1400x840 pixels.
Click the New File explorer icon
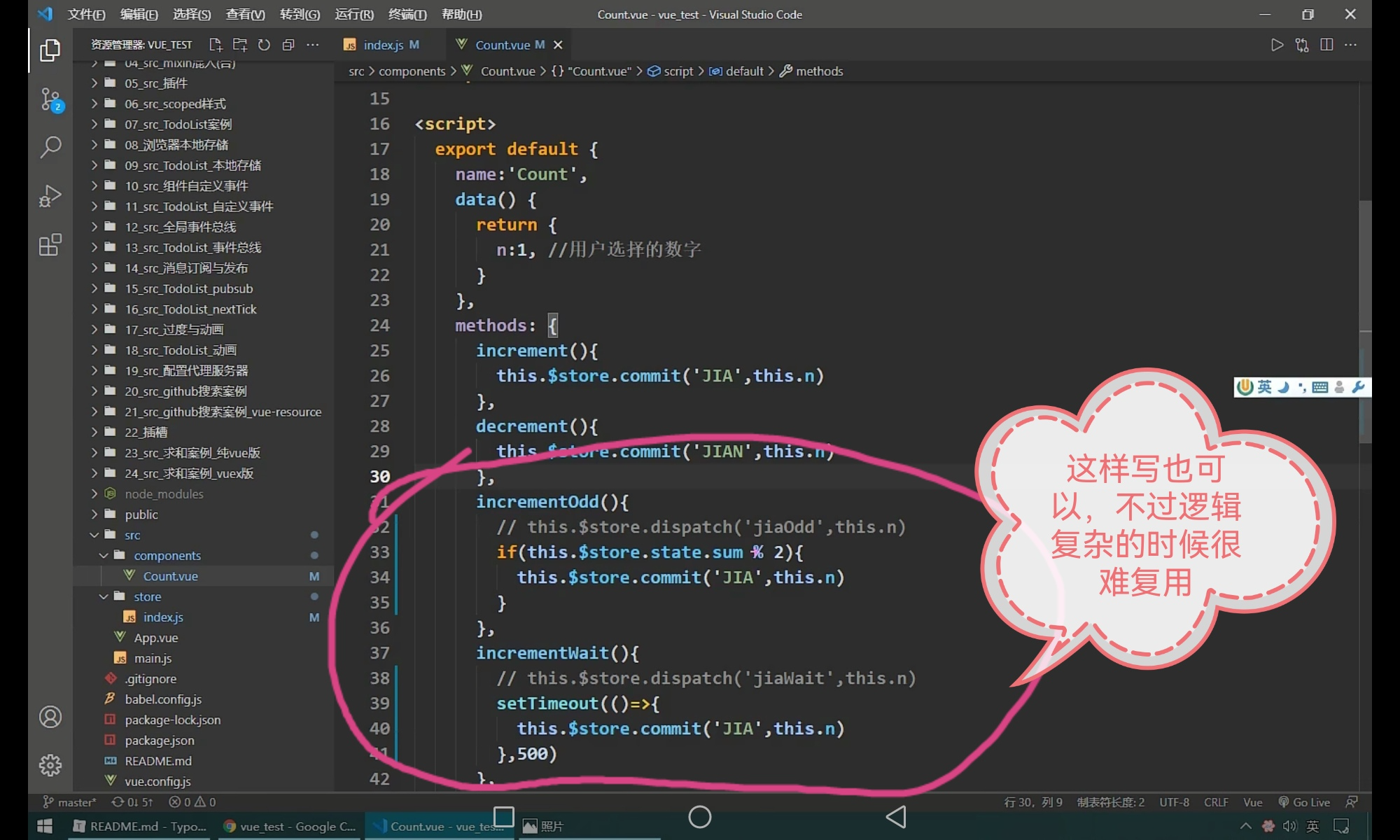pyautogui.click(x=216, y=45)
